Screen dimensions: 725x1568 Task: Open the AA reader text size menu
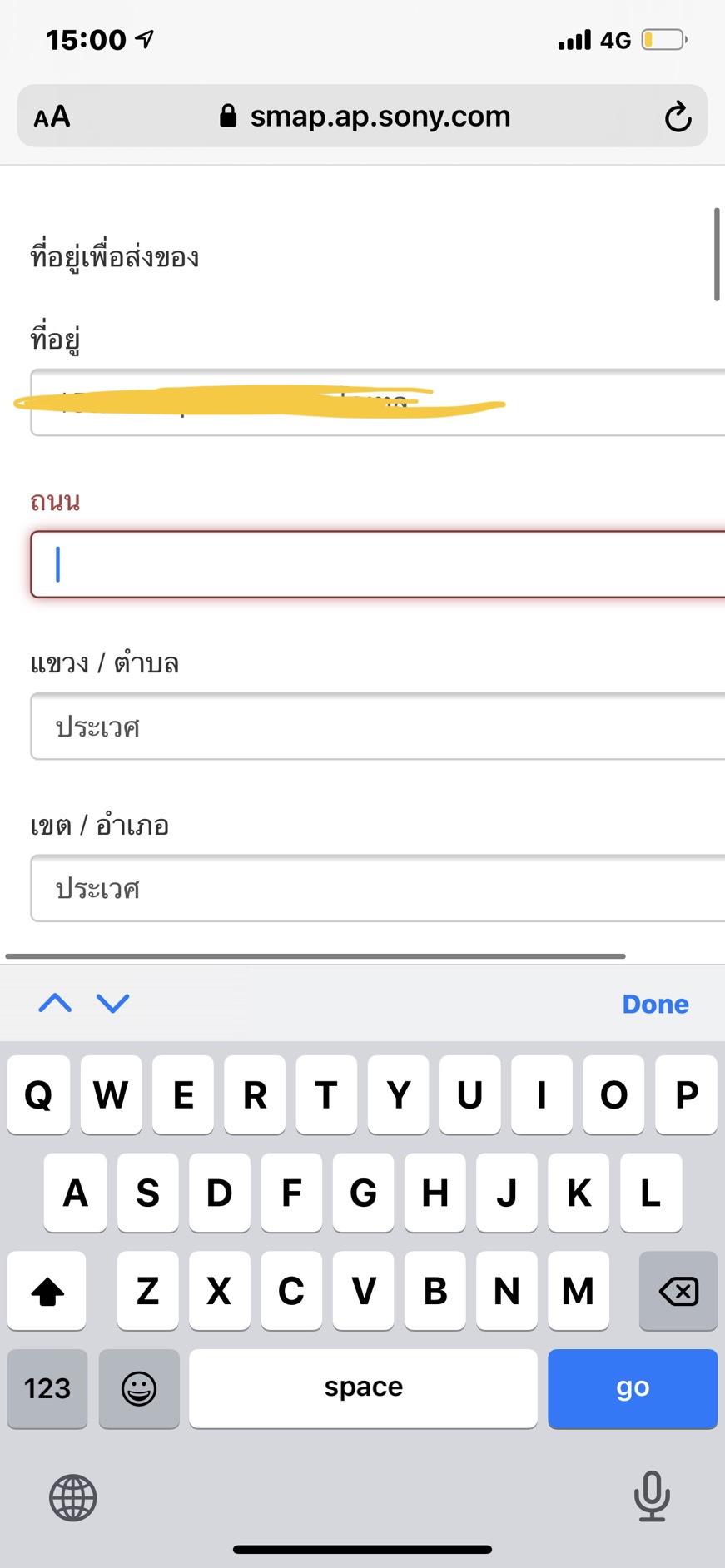click(52, 117)
